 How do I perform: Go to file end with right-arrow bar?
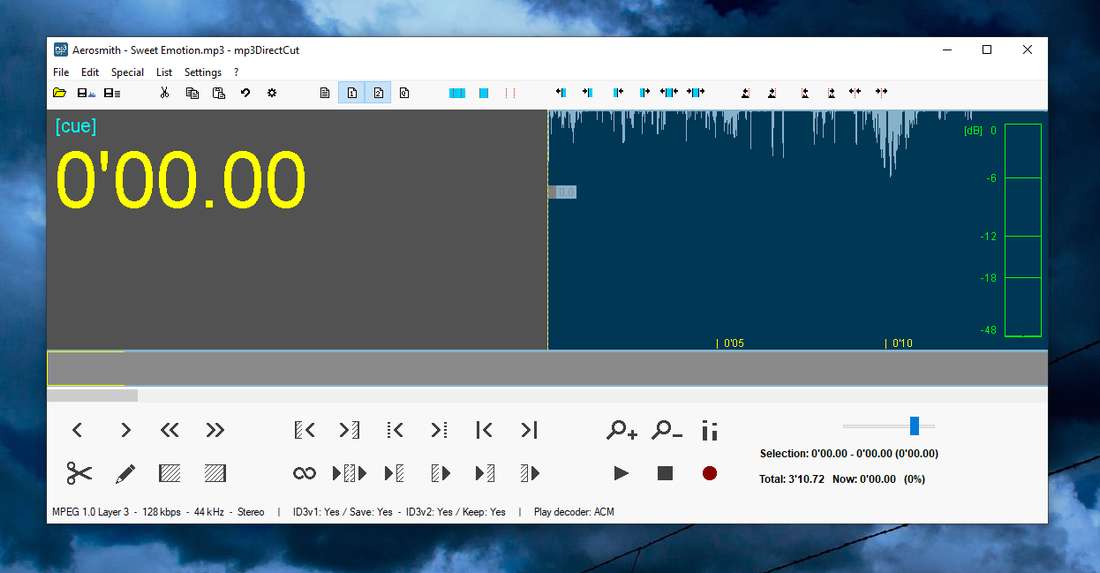click(529, 430)
